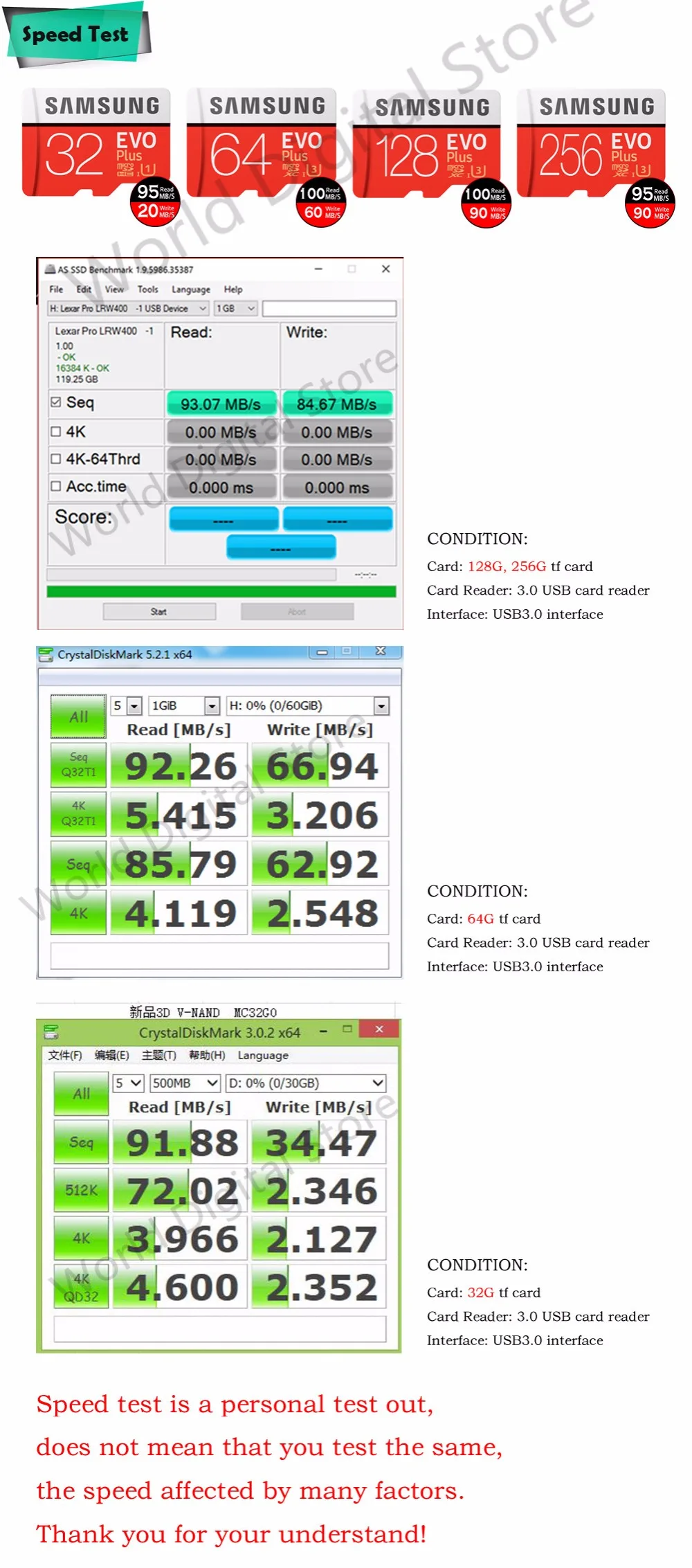Open the File menu in AS SSD Benchmark
This screenshot has height=1568, width=692.
tap(56, 289)
